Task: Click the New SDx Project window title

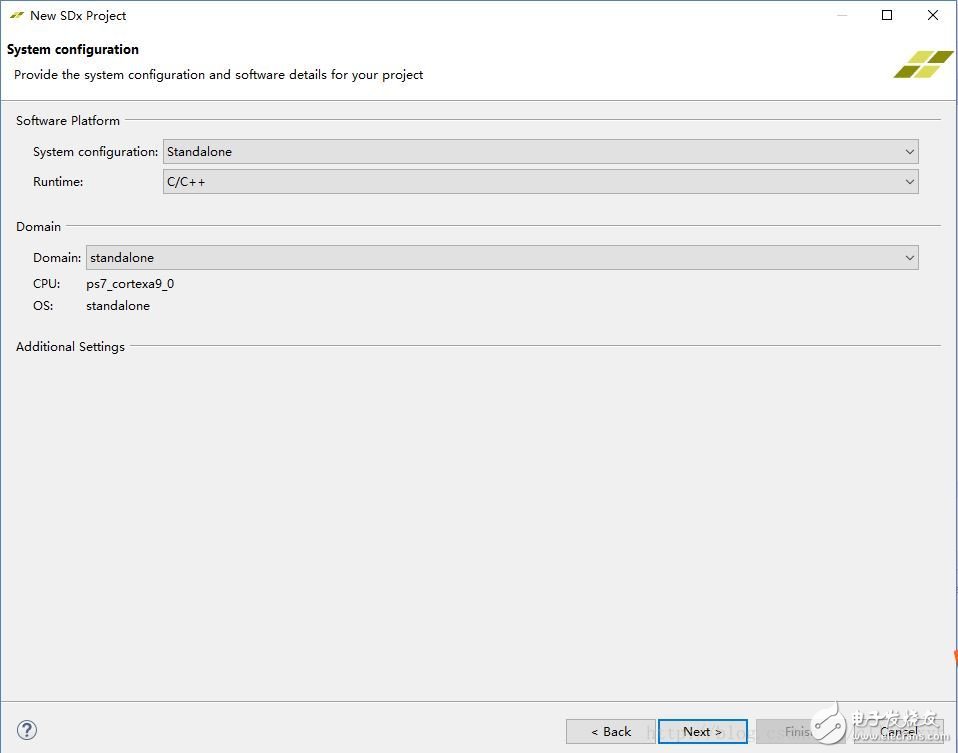Action: pyautogui.click(x=78, y=16)
